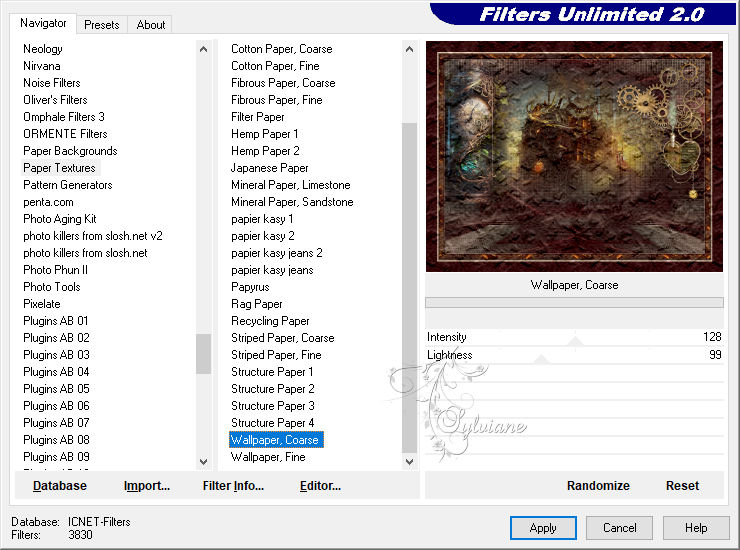
Task: Select Pattern Generators category
Action: 68,185
